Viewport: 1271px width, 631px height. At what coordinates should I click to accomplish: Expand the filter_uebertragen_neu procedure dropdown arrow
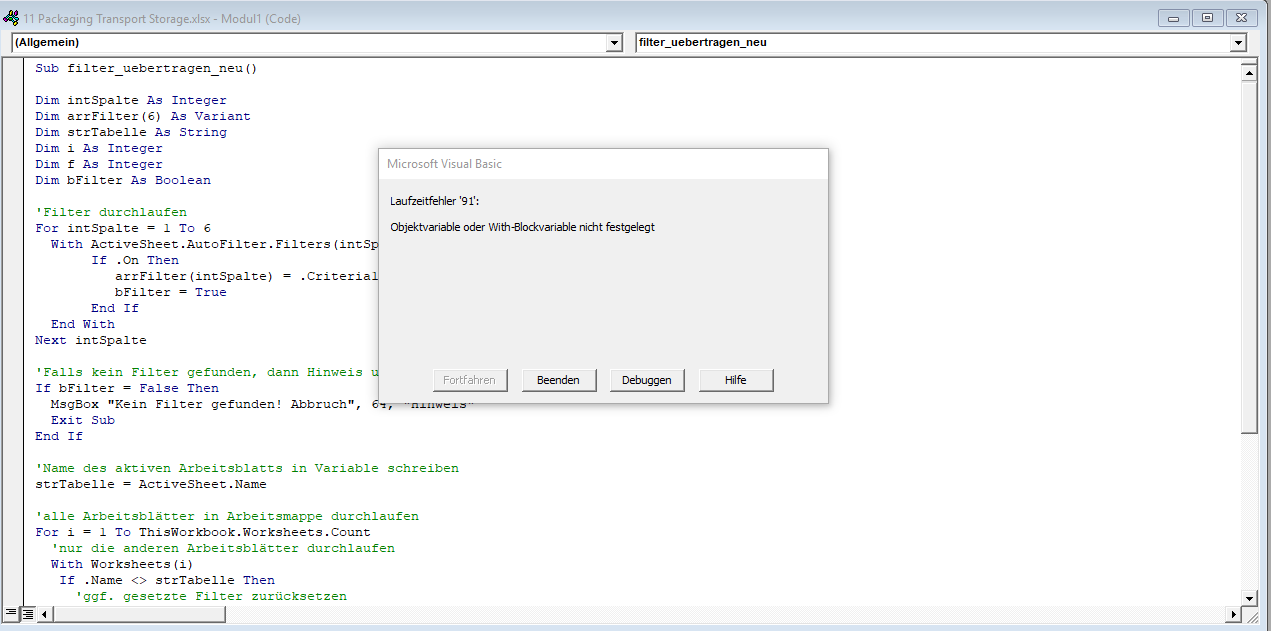pos(1238,43)
